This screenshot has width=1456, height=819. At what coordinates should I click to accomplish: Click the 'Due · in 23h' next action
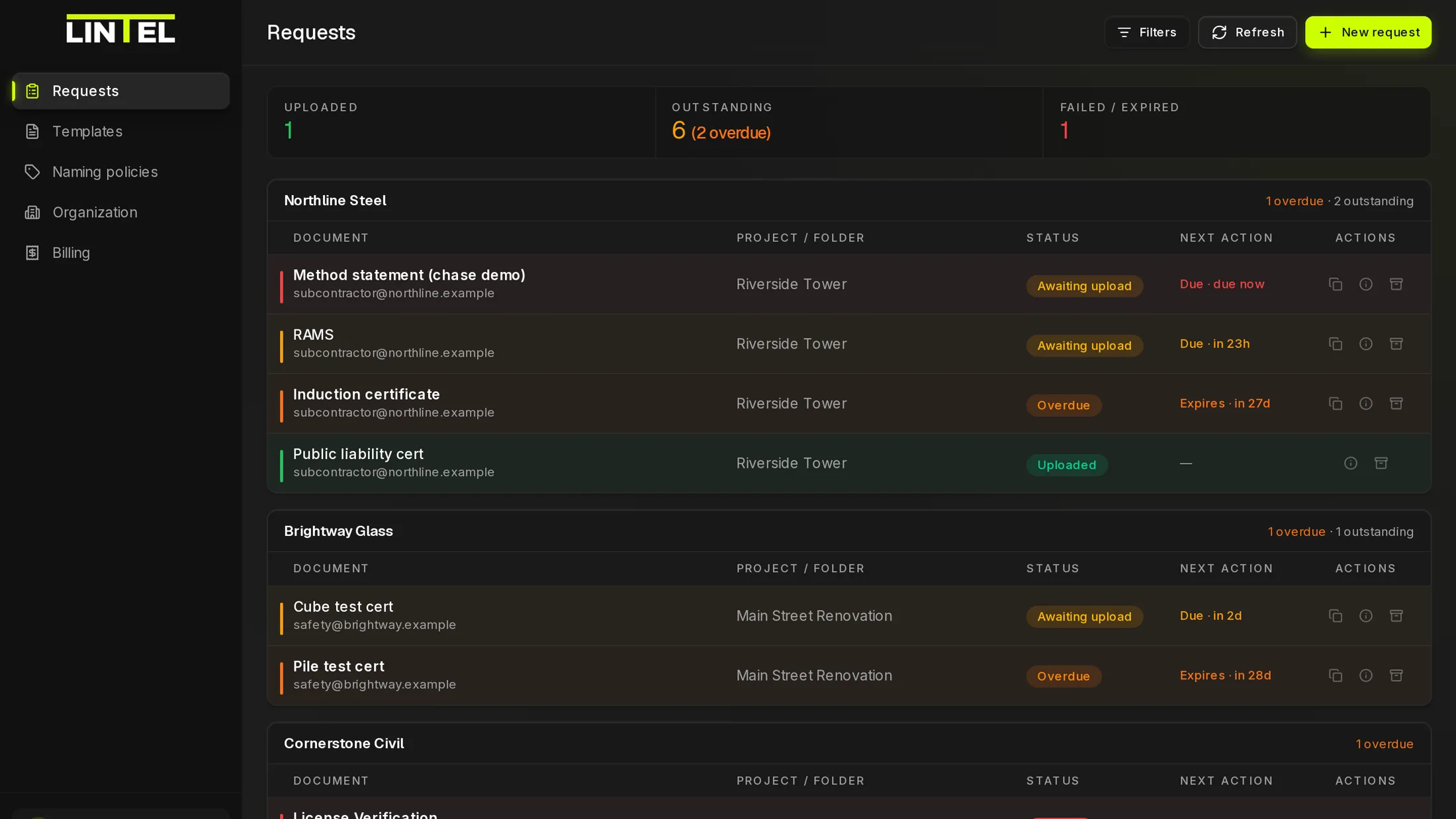click(x=1215, y=343)
